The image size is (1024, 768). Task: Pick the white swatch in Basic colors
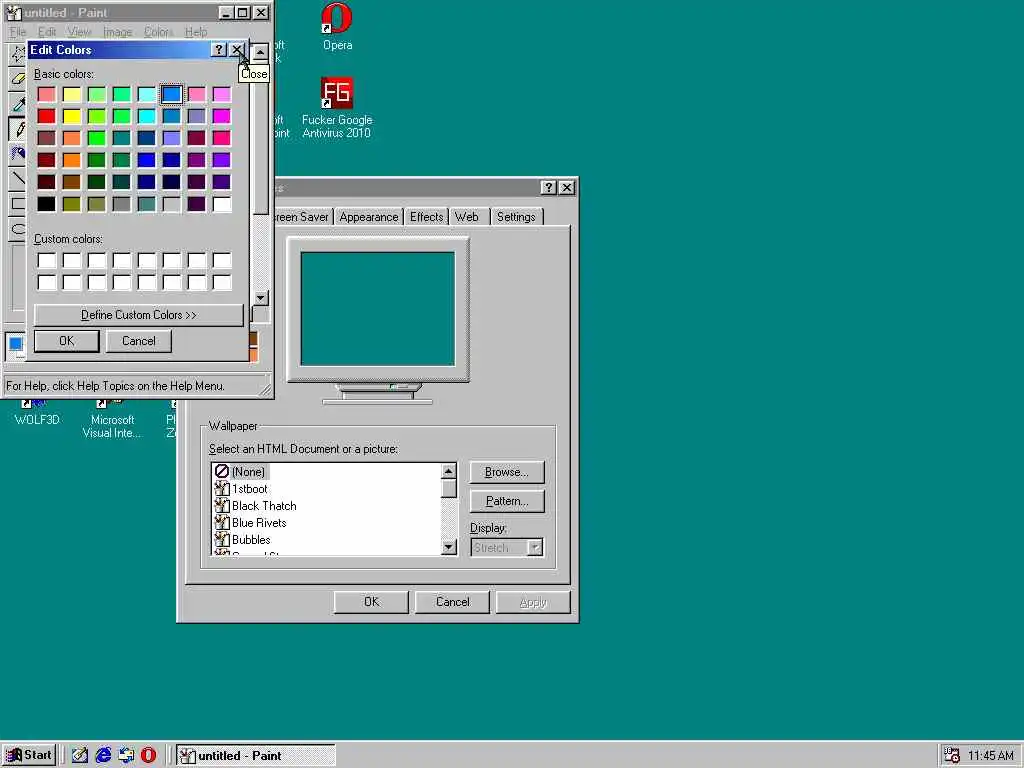pyautogui.click(x=222, y=204)
